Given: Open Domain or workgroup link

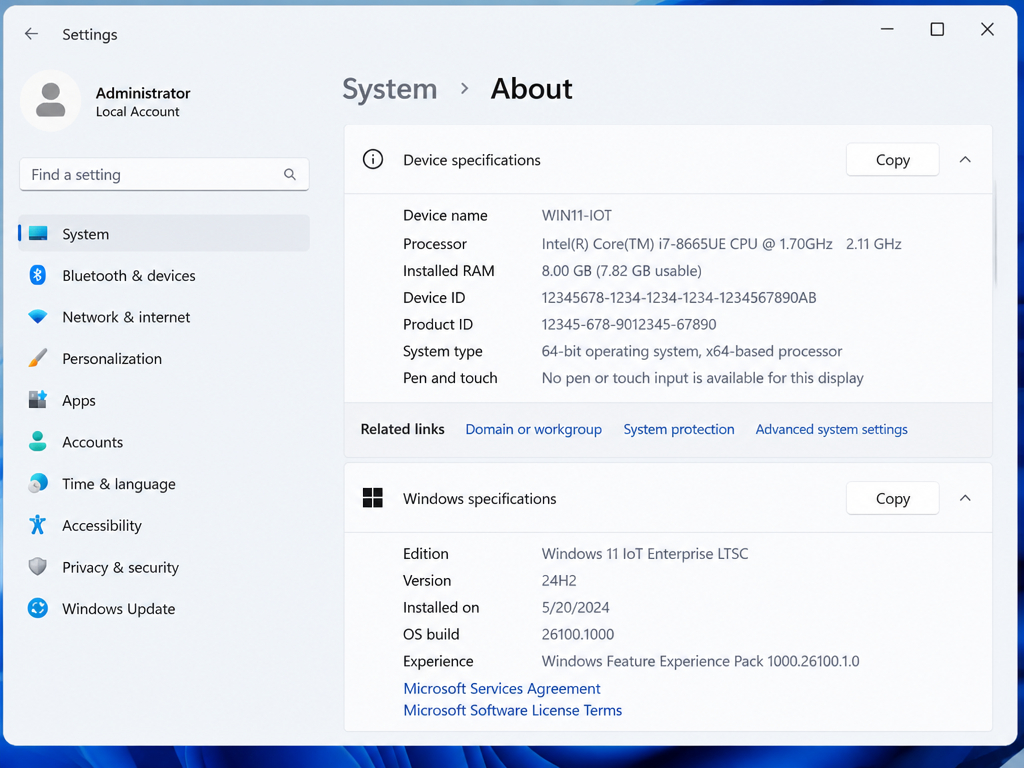Looking at the screenshot, I should 534,429.
